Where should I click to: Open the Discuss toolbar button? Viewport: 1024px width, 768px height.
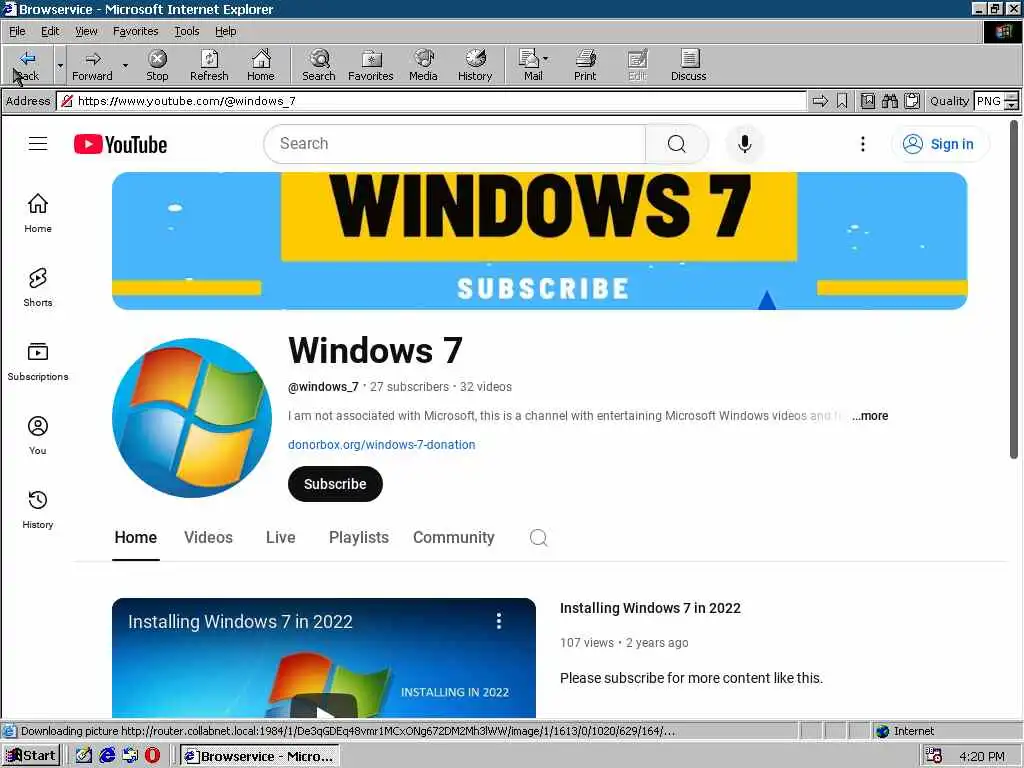[688, 65]
